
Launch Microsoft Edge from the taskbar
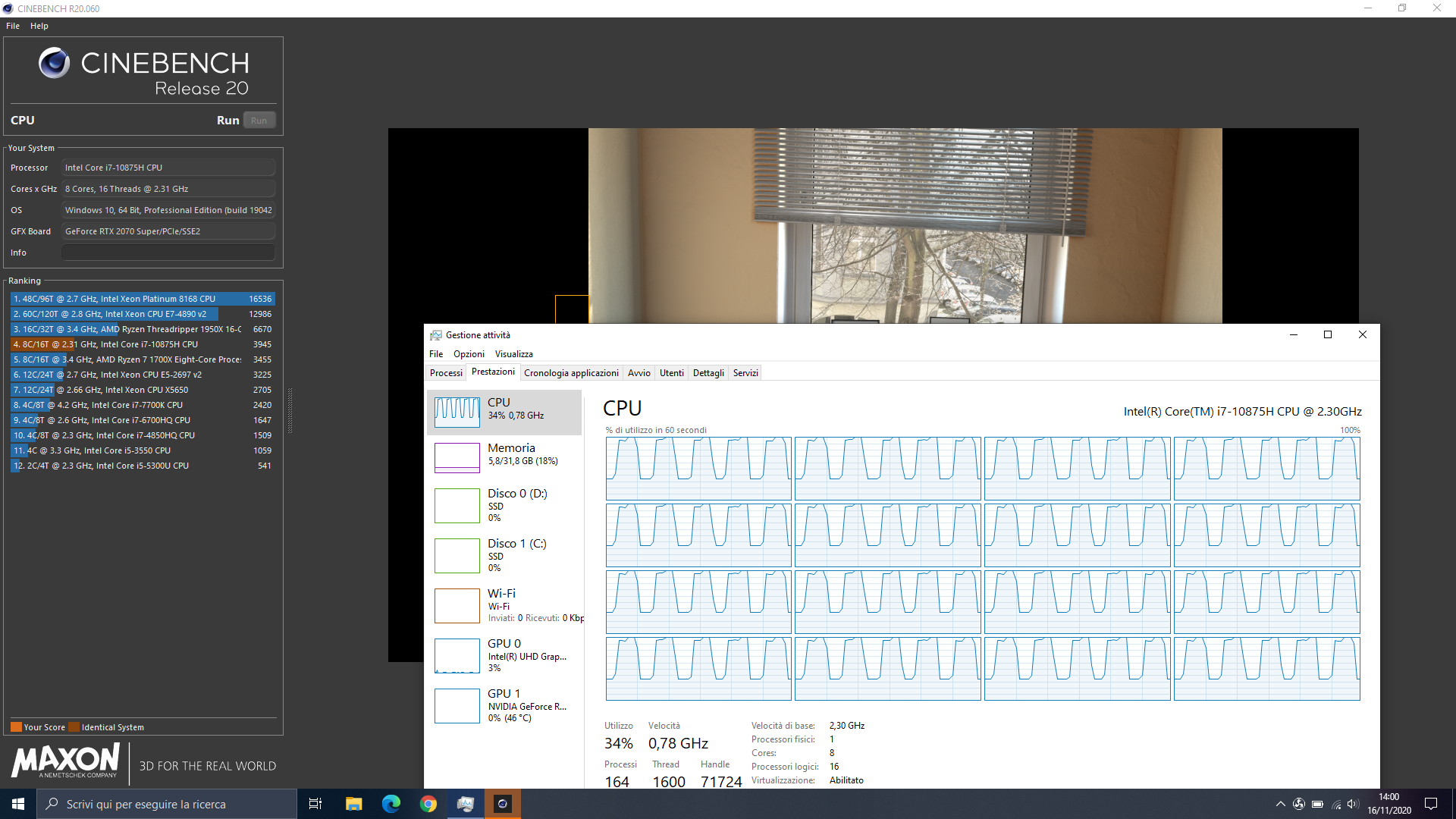391,804
